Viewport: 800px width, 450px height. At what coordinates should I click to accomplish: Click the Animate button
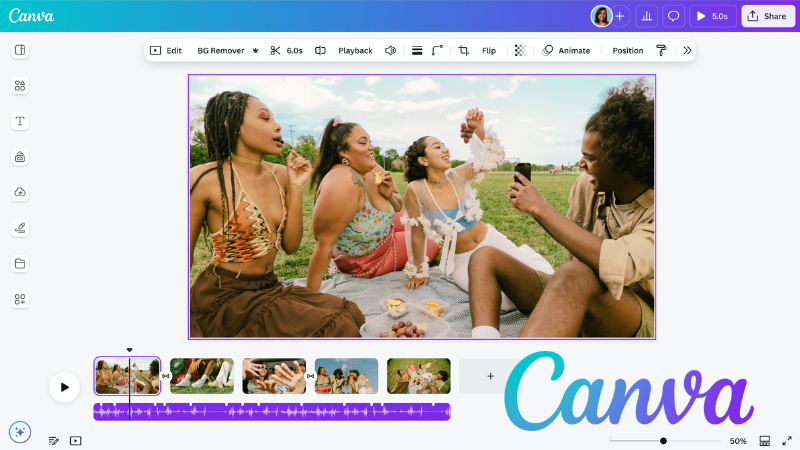(x=566, y=51)
